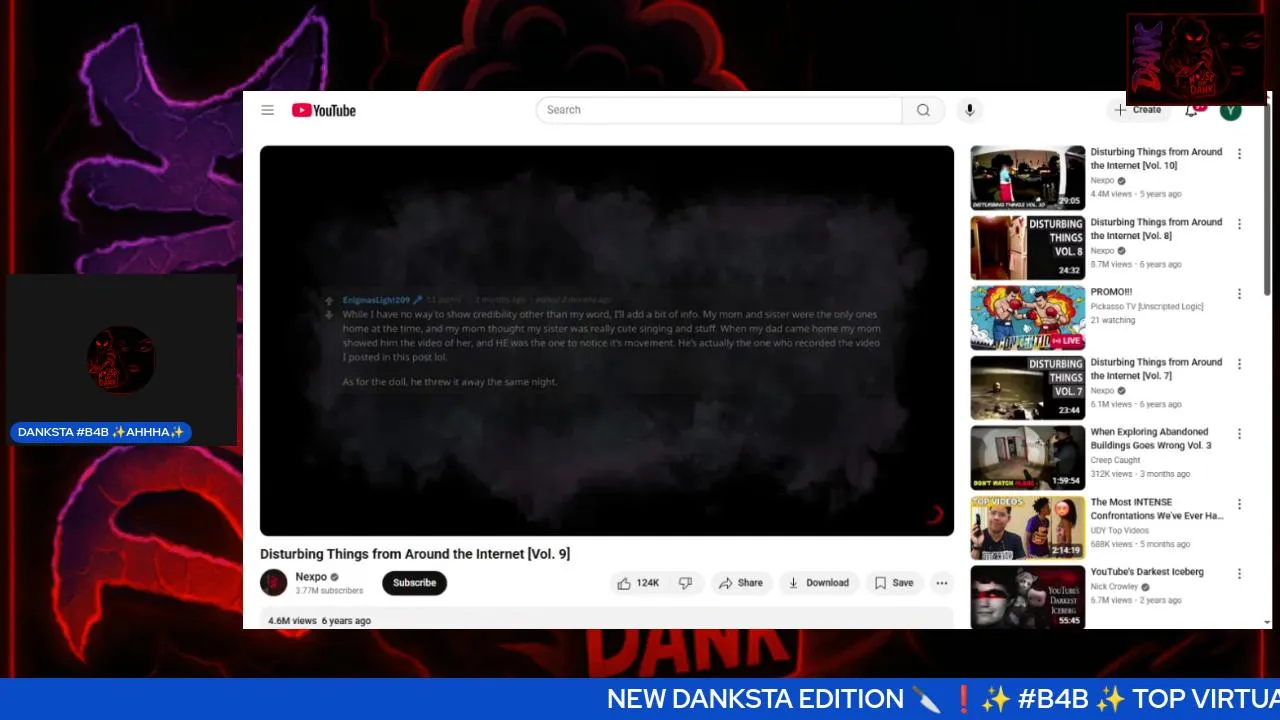Click the search magnifier button
1280x720 pixels.
click(x=923, y=110)
